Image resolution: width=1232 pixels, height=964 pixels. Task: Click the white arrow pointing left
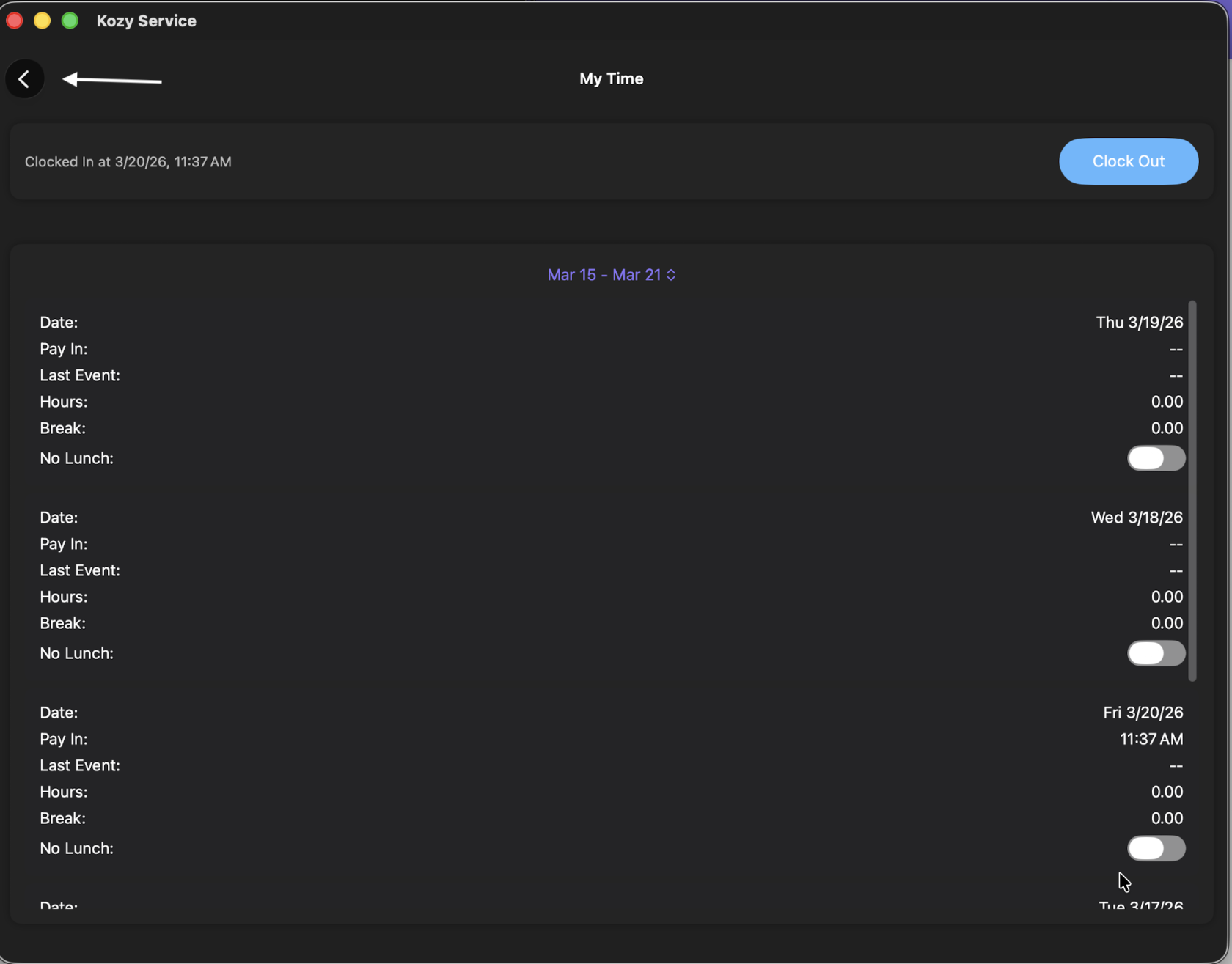point(112,80)
